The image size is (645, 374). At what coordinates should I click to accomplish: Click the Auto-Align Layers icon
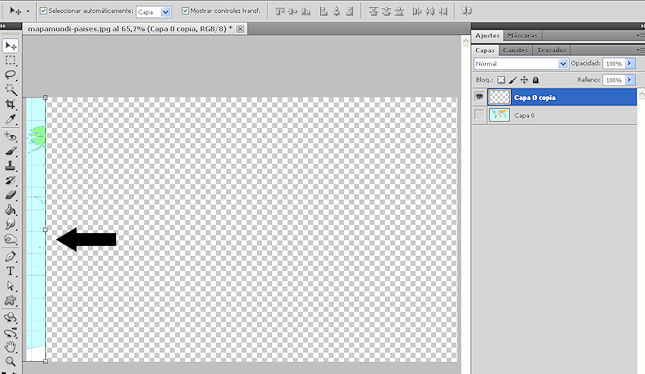(x=467, y=12)
